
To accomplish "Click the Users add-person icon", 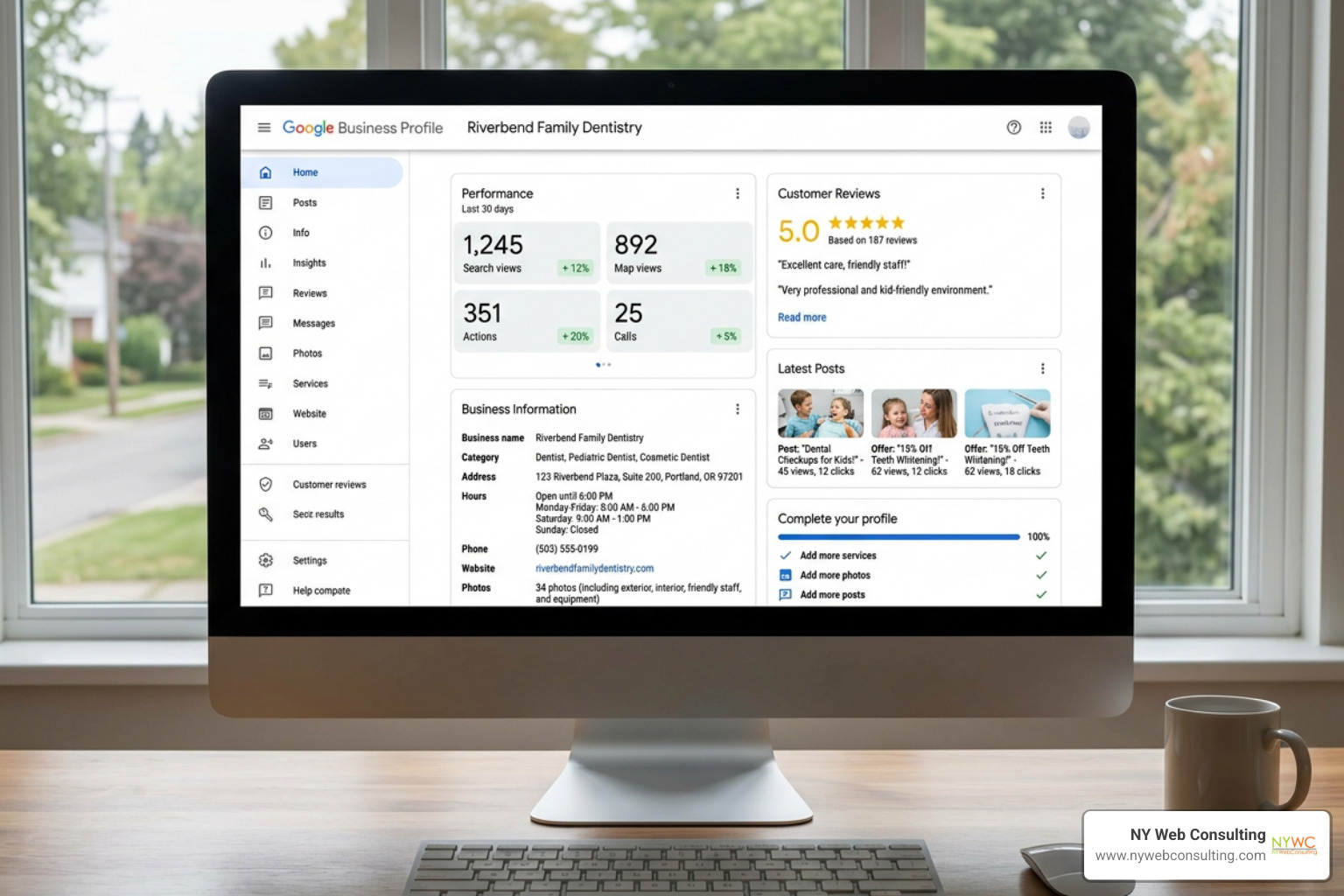I will (x=265, y=444).
